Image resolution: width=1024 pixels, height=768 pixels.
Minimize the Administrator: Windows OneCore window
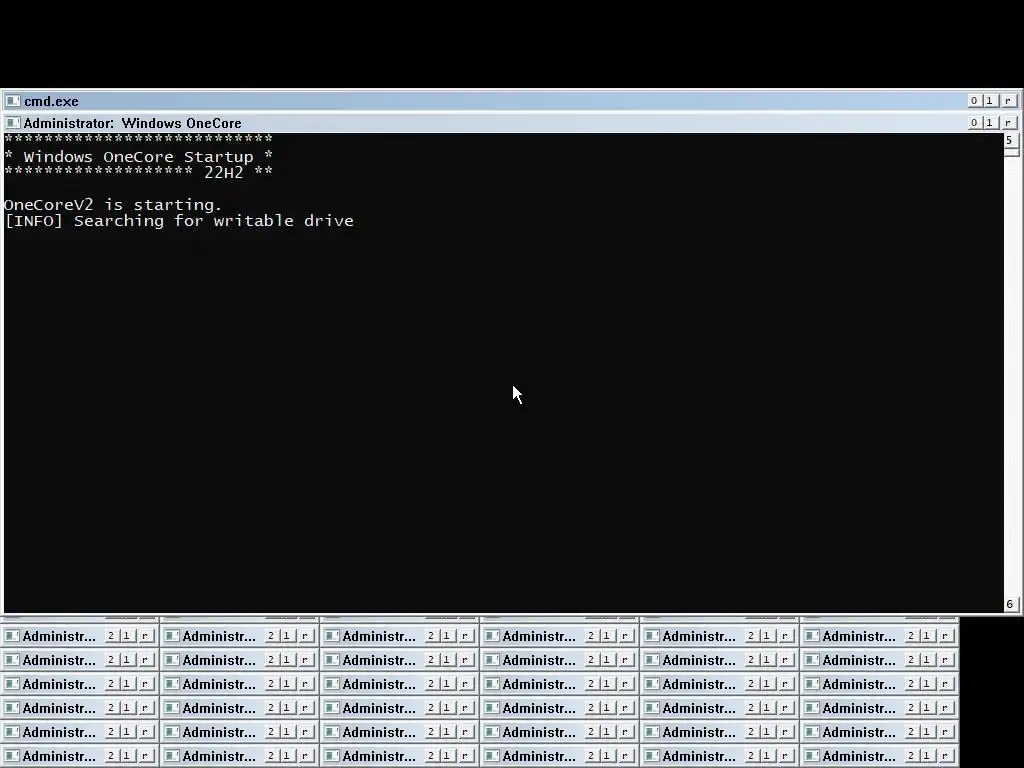[x=974, y=122]
